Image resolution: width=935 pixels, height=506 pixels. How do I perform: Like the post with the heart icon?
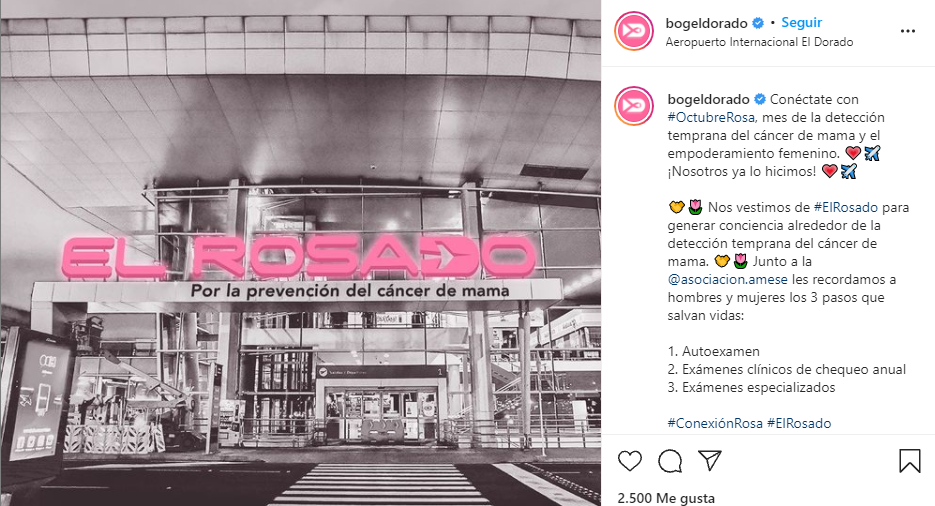pos(630,461)
